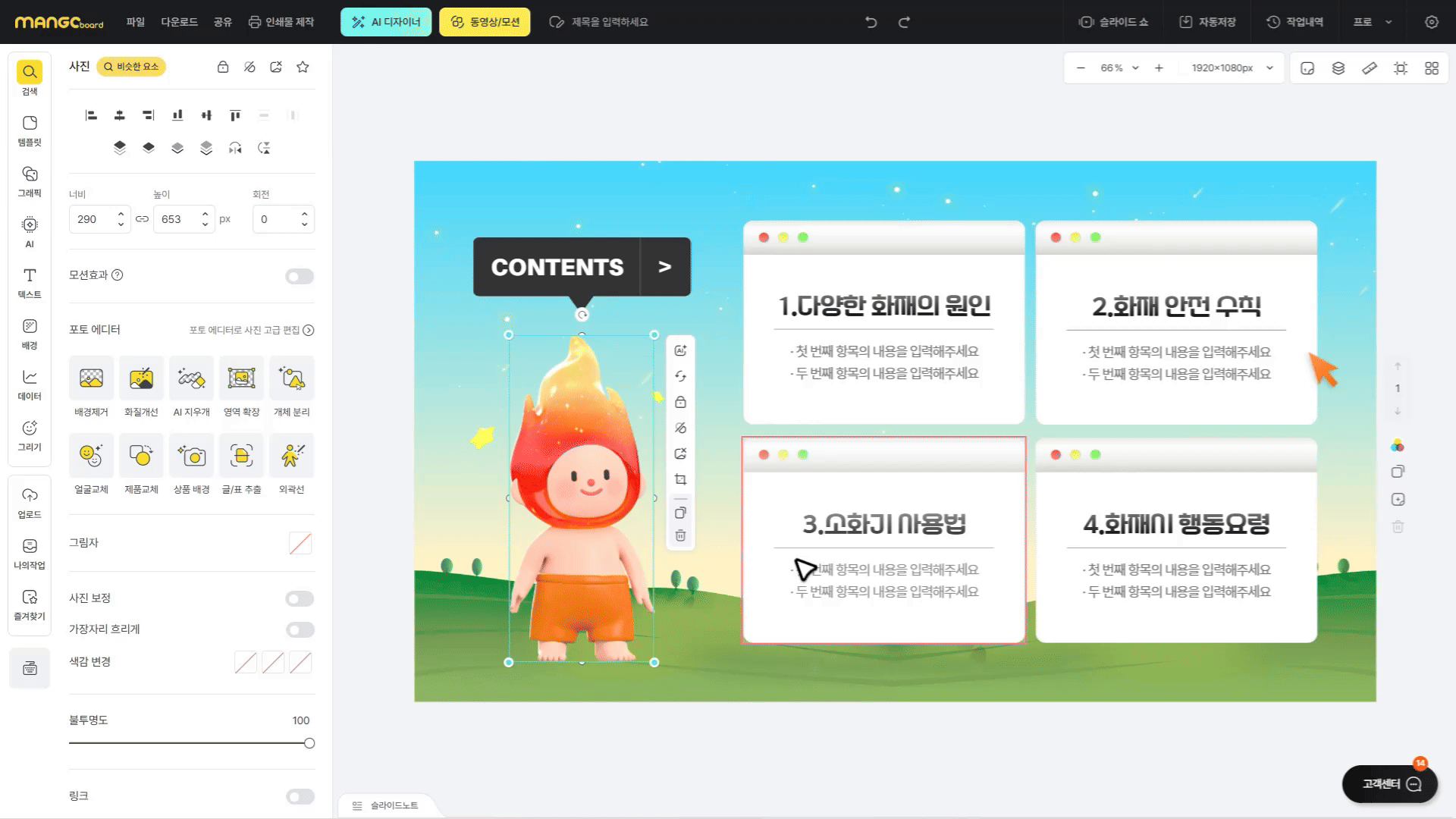Open the 프로 account dropdown

[1373, 22]
